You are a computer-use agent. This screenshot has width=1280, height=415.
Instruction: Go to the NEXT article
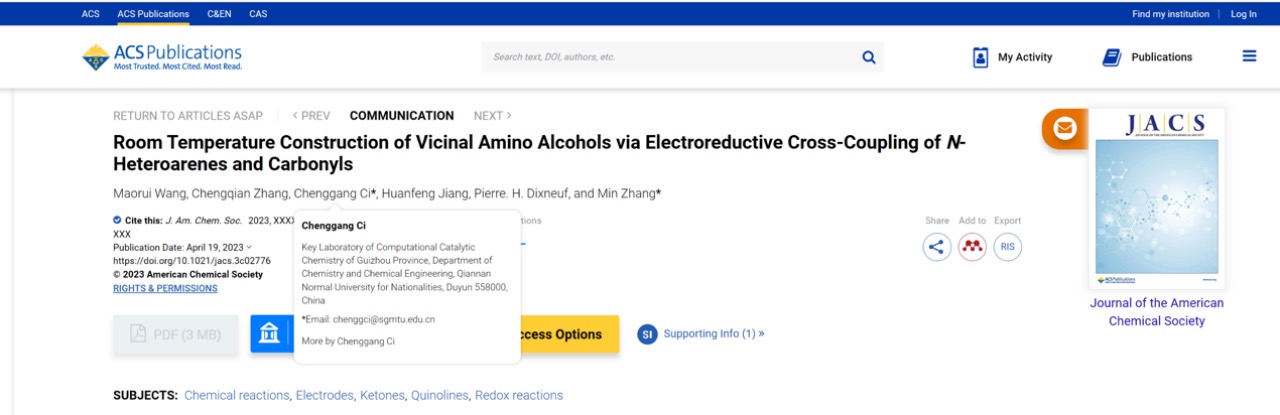pos(492,116)
